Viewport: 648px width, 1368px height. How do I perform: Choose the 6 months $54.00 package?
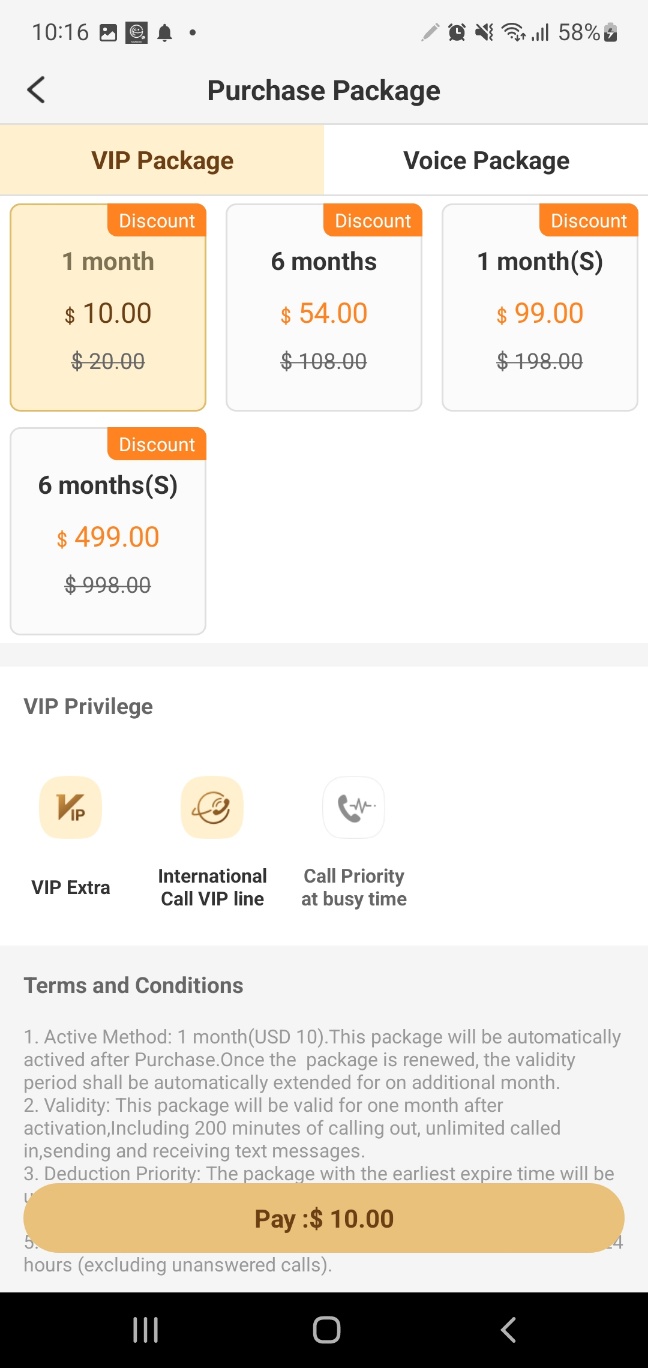(324, 308)
